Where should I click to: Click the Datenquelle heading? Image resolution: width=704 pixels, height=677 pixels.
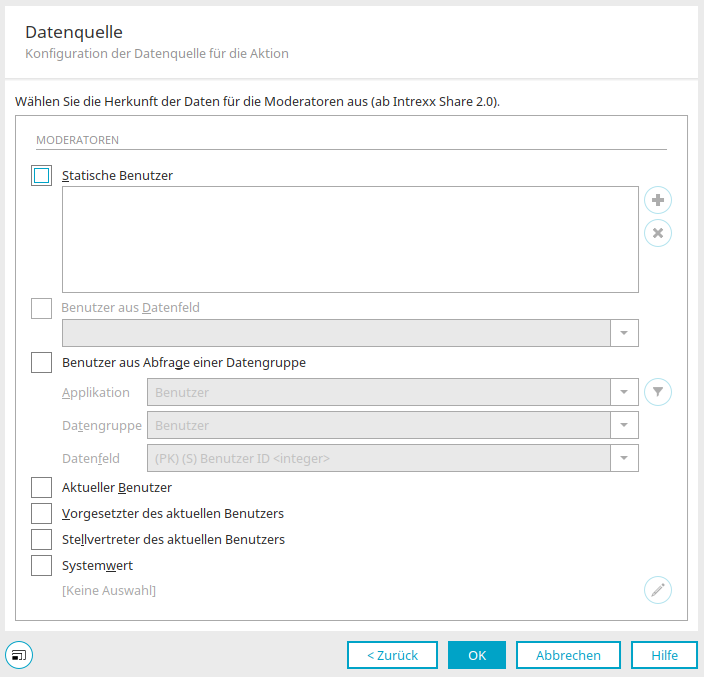pyautogui.click(x=74, y=32)
